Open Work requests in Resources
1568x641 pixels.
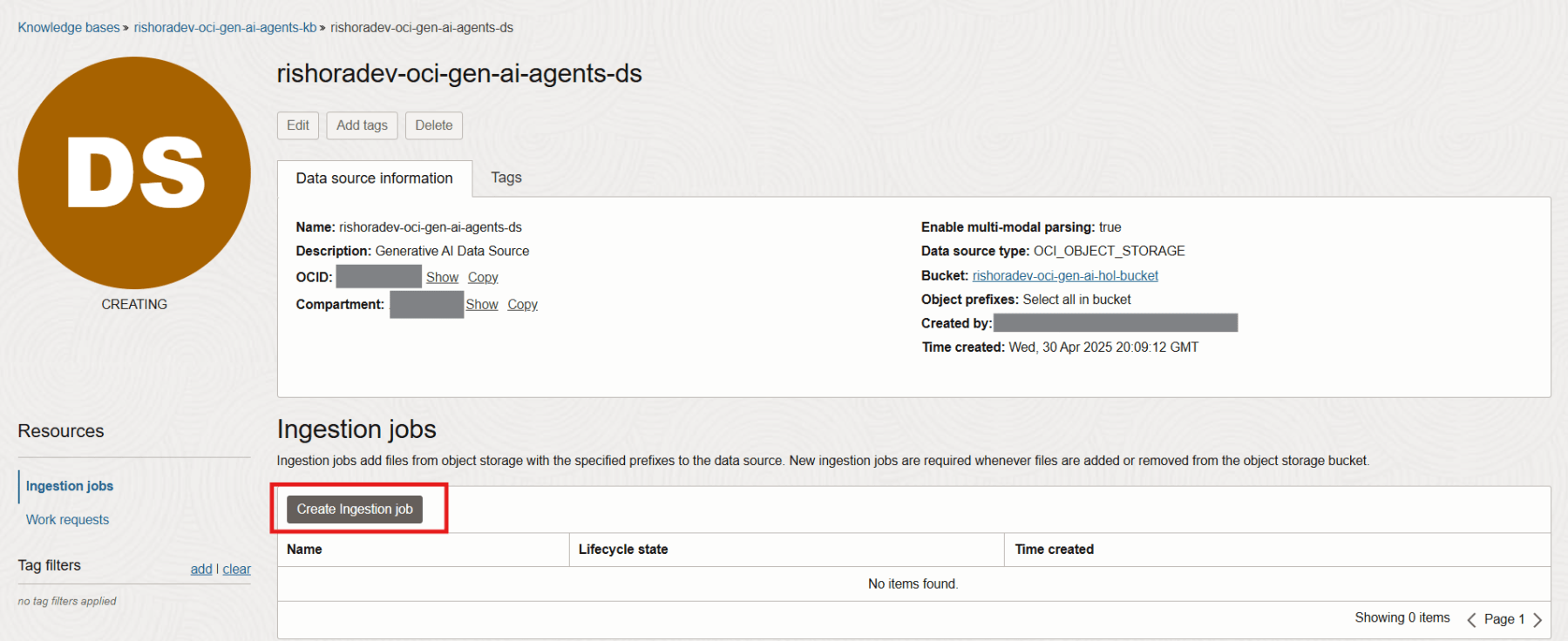(67, 520)
